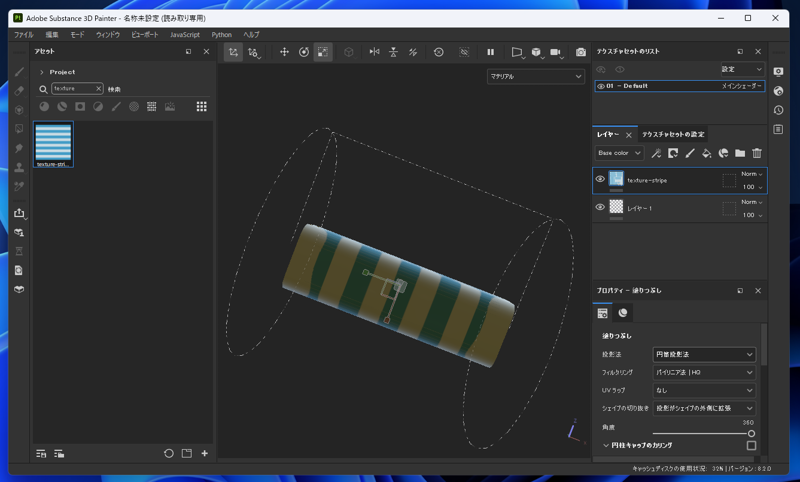Open the ウィンドウ menu

pyautogui.click(x=108, y=35)
